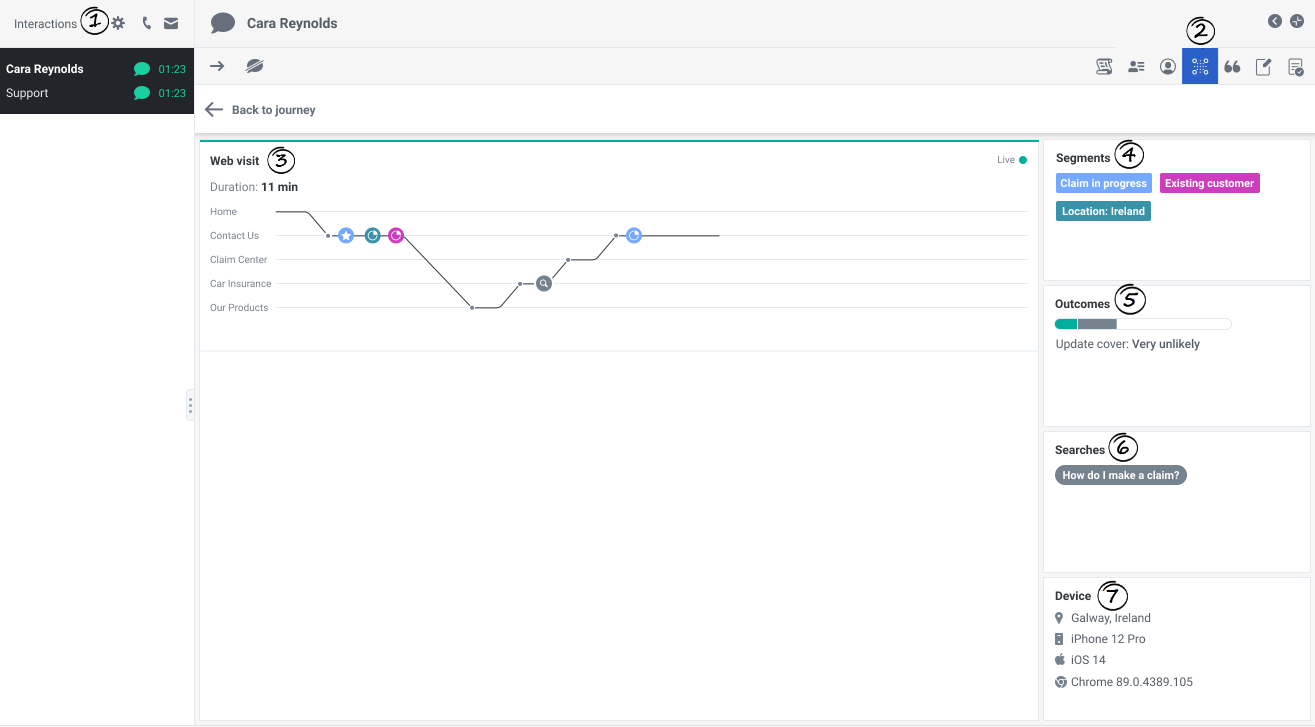This screenshot has width=1315, height=727.
Task: Click the 'Our Products' page label
Action: [x=239, y=308]
